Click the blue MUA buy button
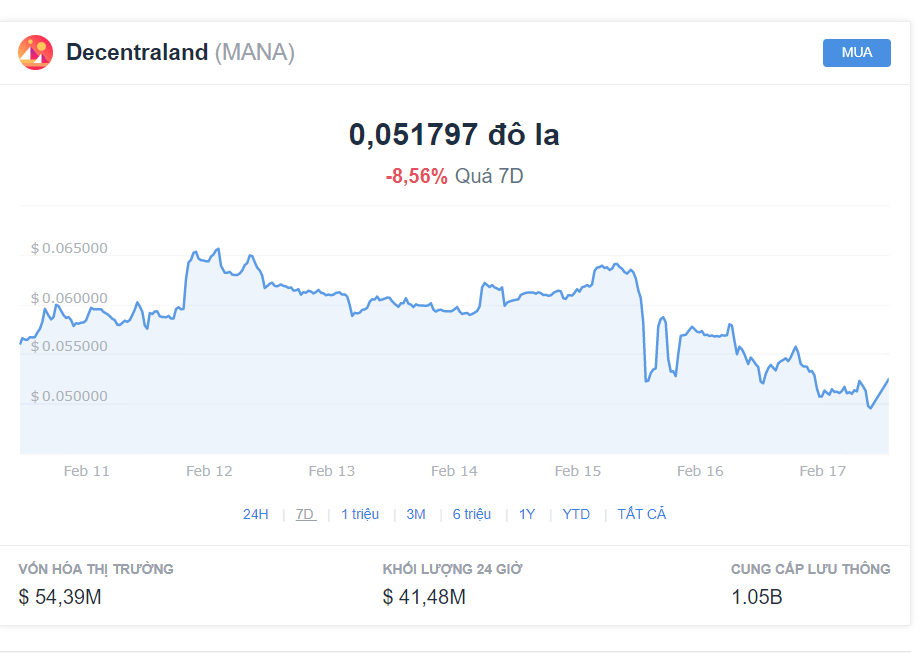This screenshot has width=920, height=660. tap(857, 53)
